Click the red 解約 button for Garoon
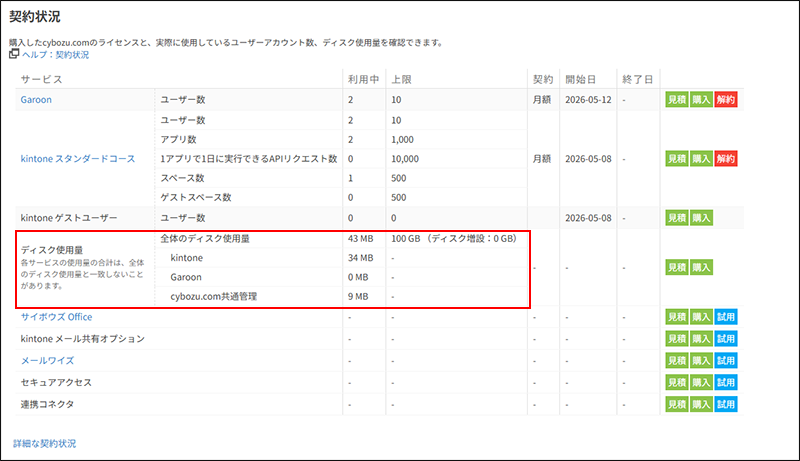Screen dimensions: 800x461 pyautogui.click(x=726, y=100)
